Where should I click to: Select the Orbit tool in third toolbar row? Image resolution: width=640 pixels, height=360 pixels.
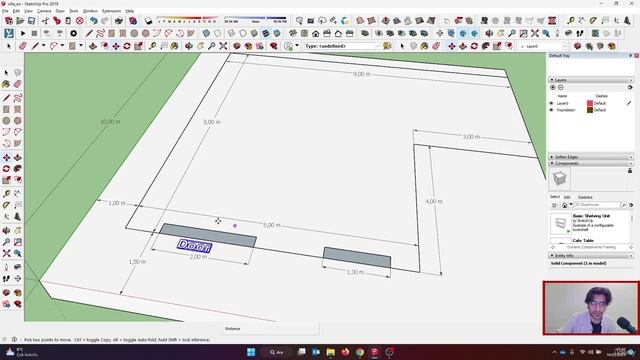pos(189,46)
